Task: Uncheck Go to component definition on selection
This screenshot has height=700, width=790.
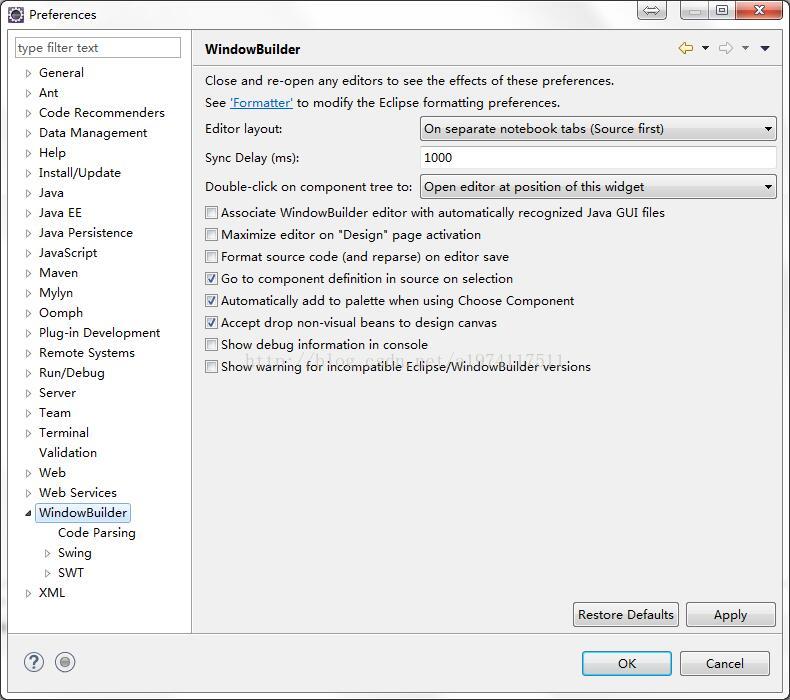Action: click(x=212, y=279)
